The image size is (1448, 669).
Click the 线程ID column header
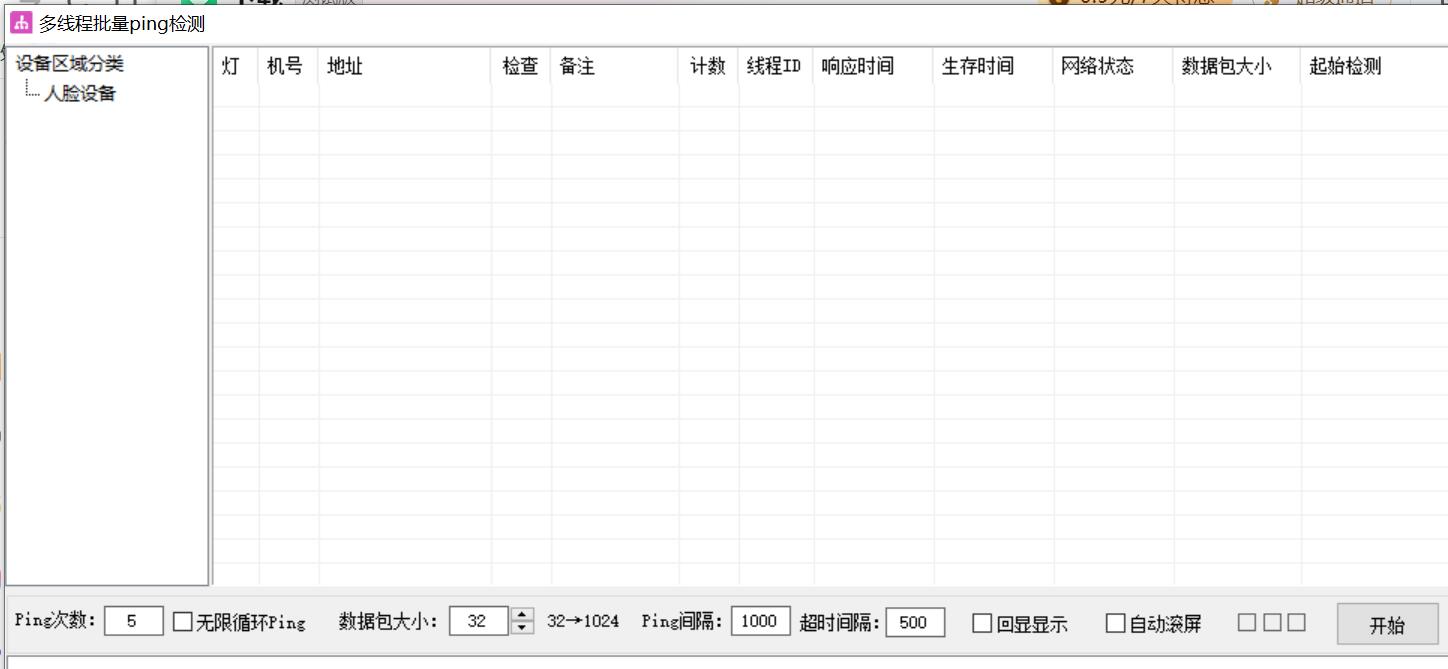pos(775,67)
